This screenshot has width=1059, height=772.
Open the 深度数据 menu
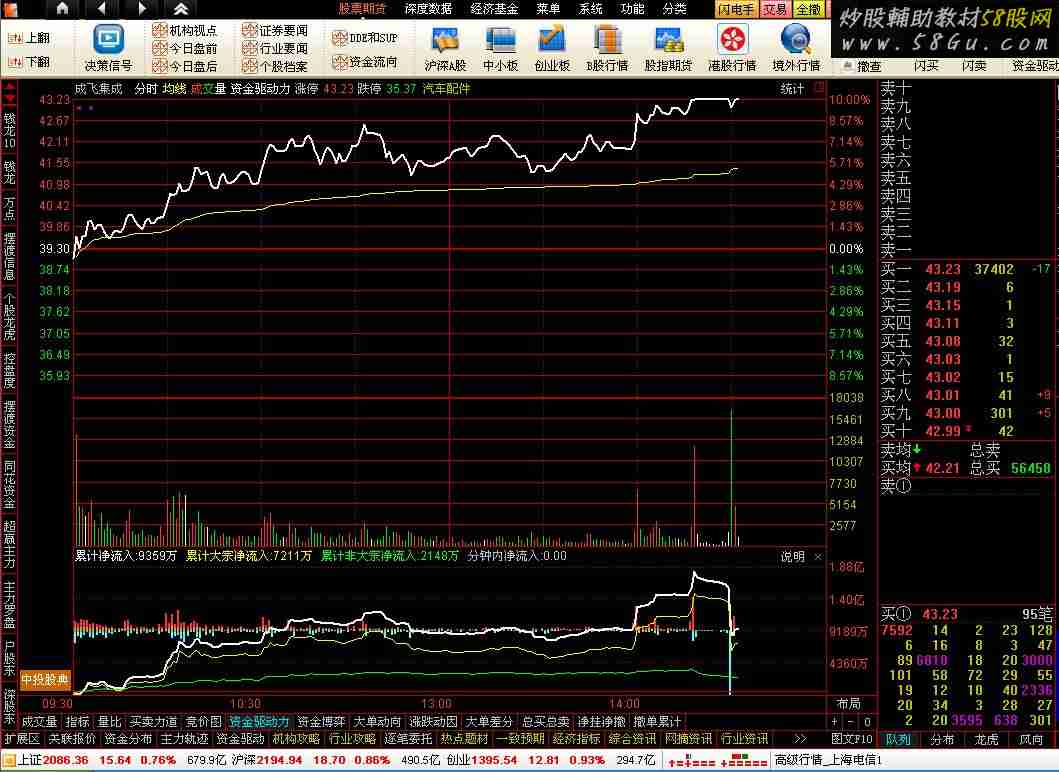[428, 9]
